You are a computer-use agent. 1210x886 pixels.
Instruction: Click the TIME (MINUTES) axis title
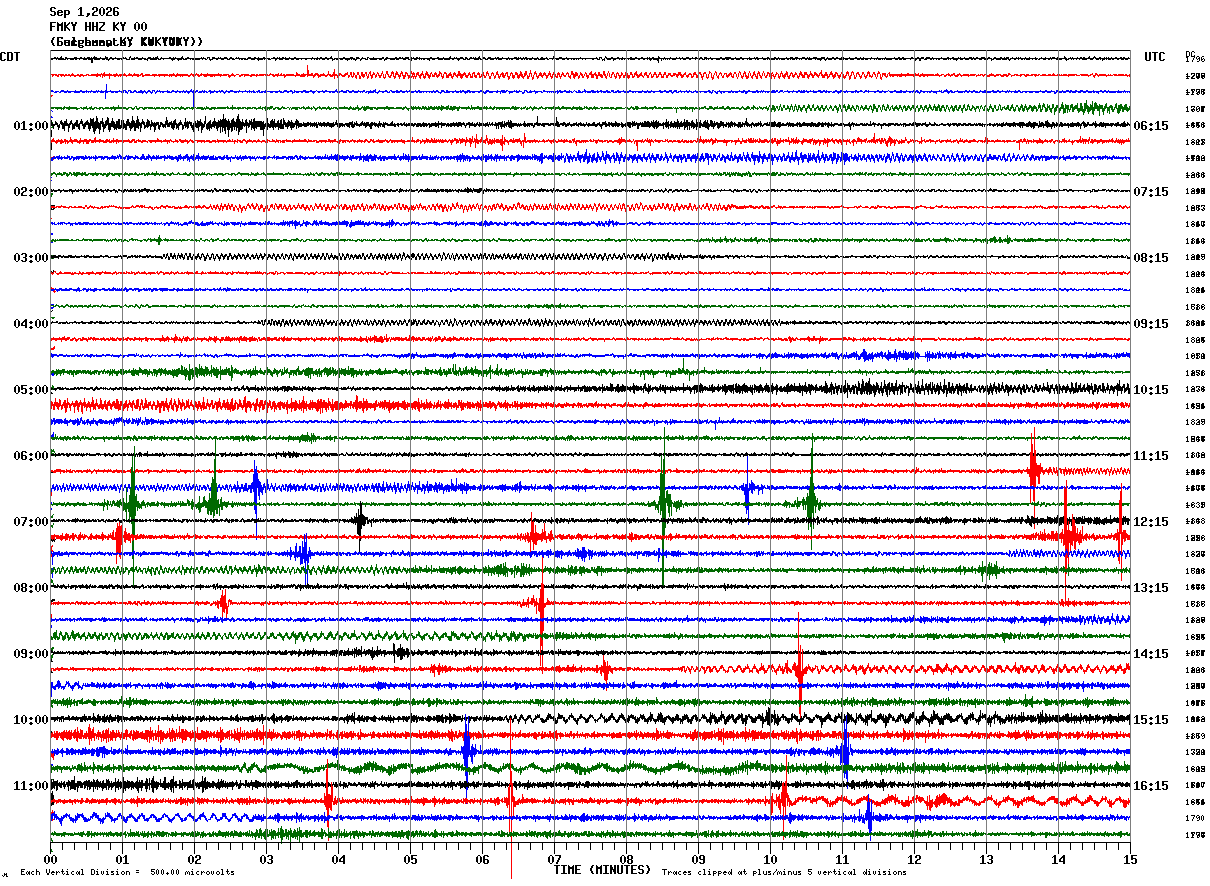click(602, 870)
